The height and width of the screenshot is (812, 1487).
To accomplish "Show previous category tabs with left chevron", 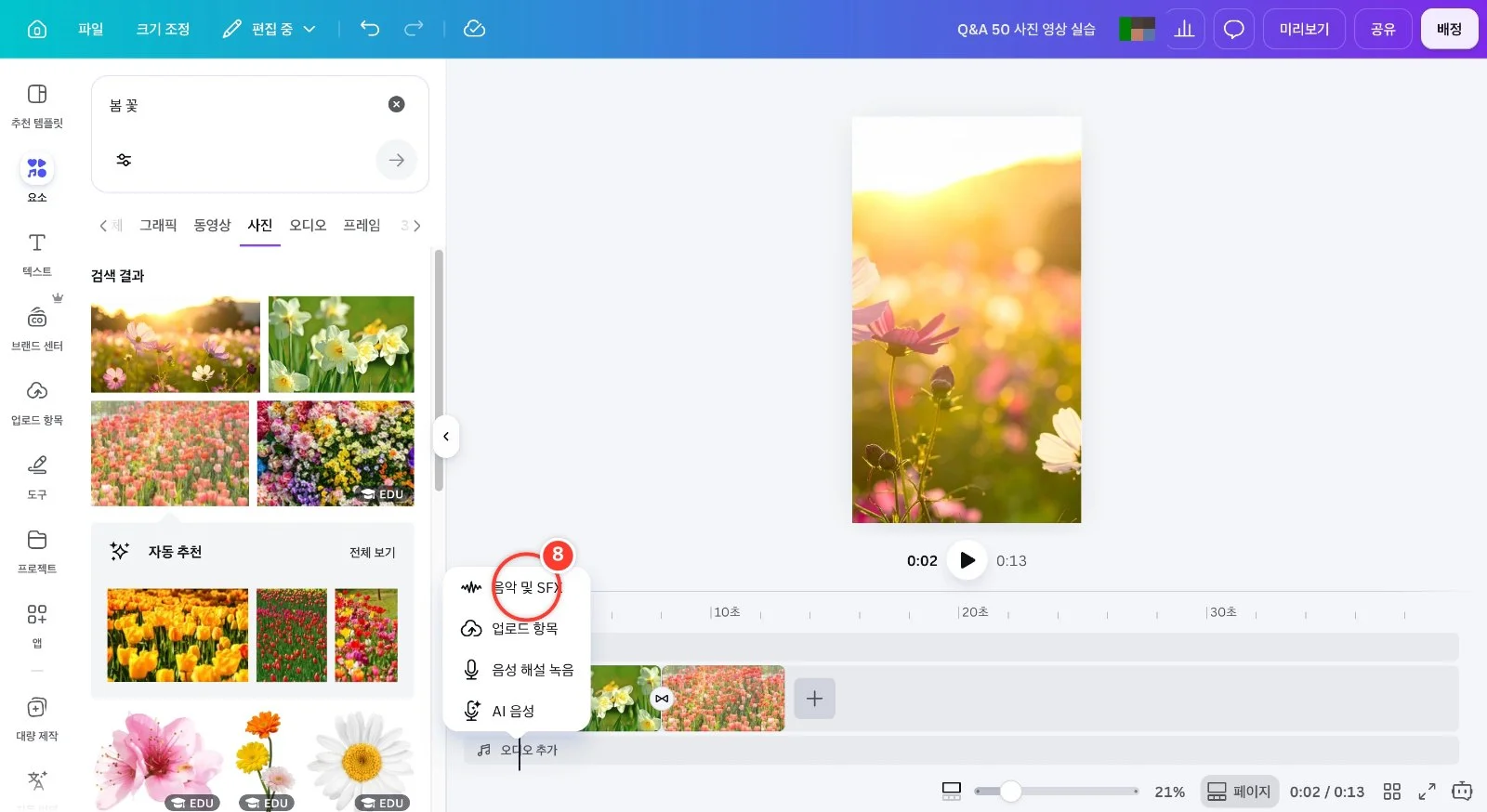I will pyautogui.click(x=103, y=226).
